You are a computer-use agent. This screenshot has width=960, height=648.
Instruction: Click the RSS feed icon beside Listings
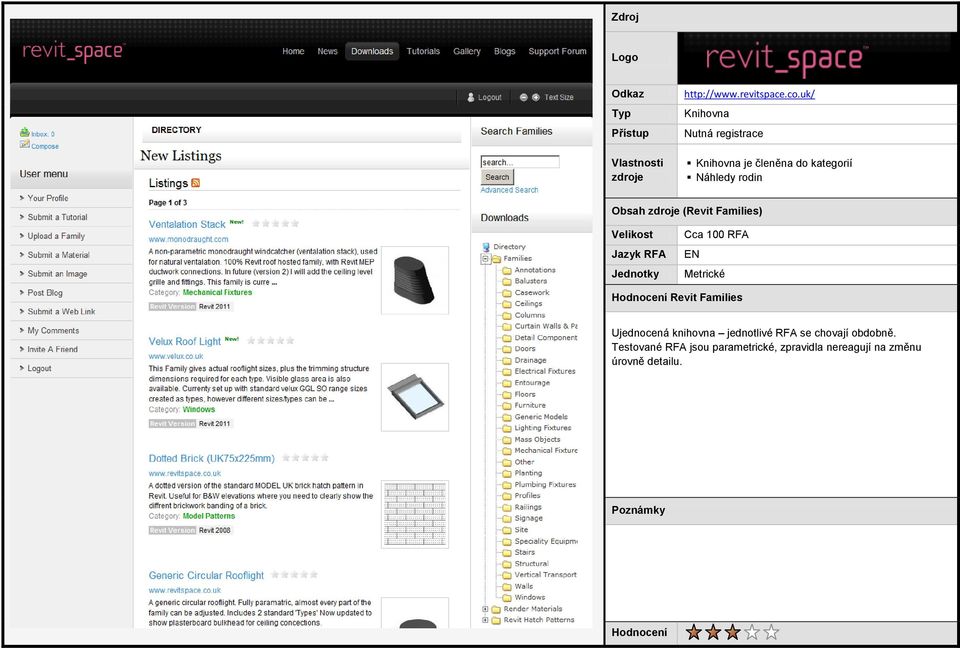click(x=195, y=183)
